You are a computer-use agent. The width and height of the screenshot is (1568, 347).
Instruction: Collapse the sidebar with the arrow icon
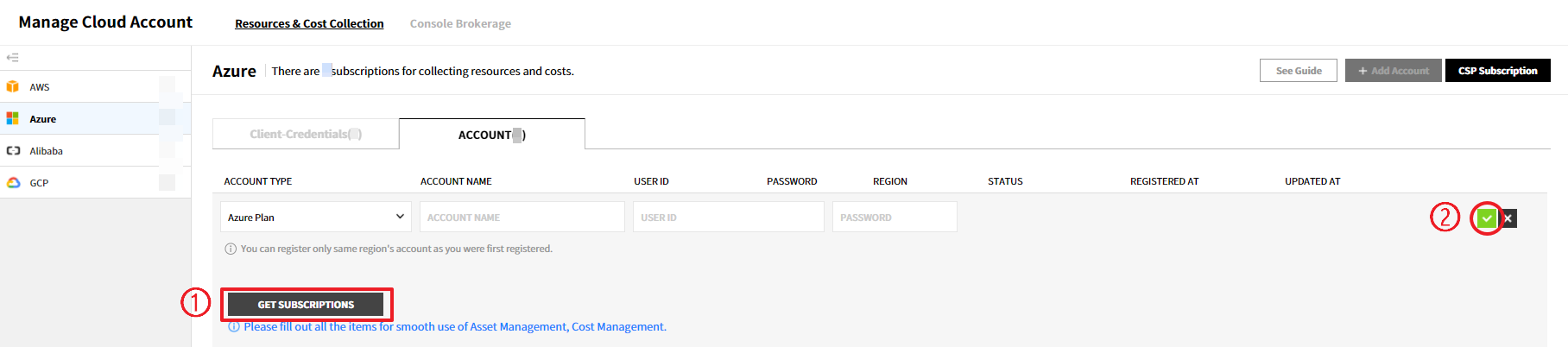coord(12,58)
